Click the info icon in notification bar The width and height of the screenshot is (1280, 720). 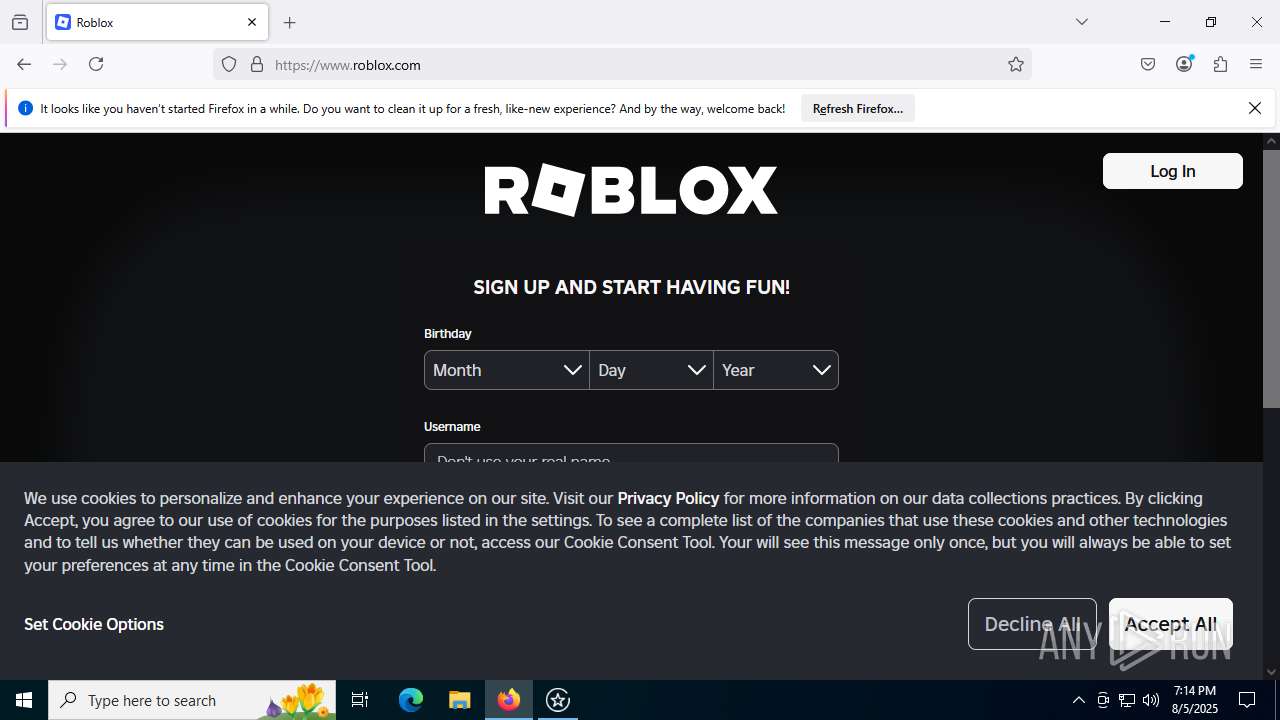click(26, 108)
